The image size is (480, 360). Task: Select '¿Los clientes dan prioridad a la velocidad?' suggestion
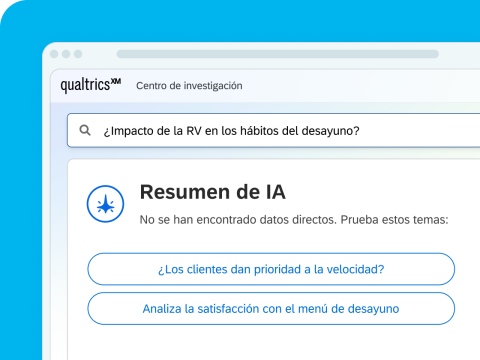(x=271, y=269)
